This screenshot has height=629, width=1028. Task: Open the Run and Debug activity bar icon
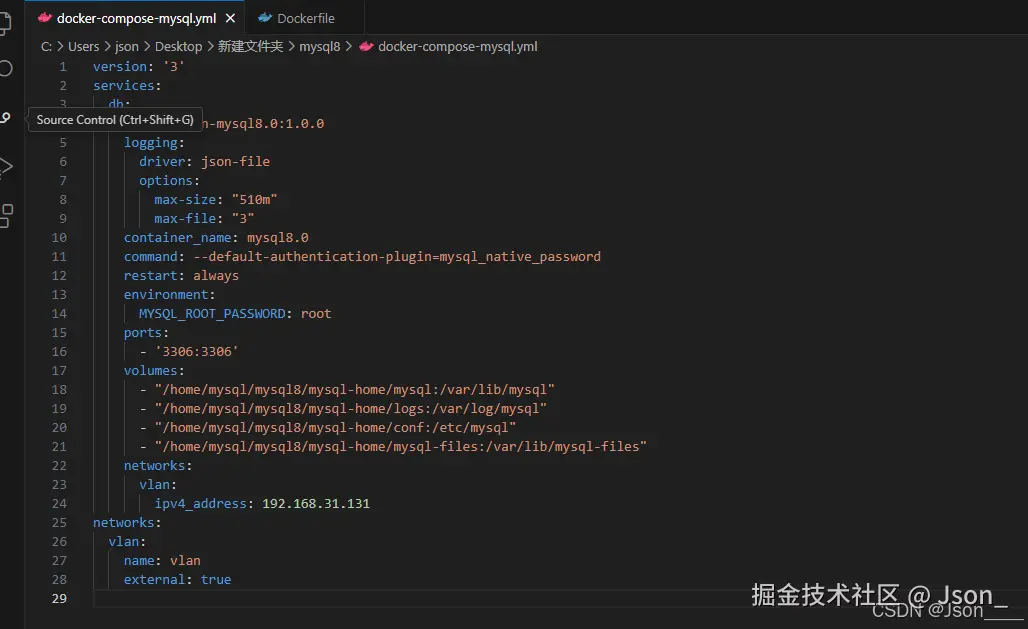click(x=6, y=167)
